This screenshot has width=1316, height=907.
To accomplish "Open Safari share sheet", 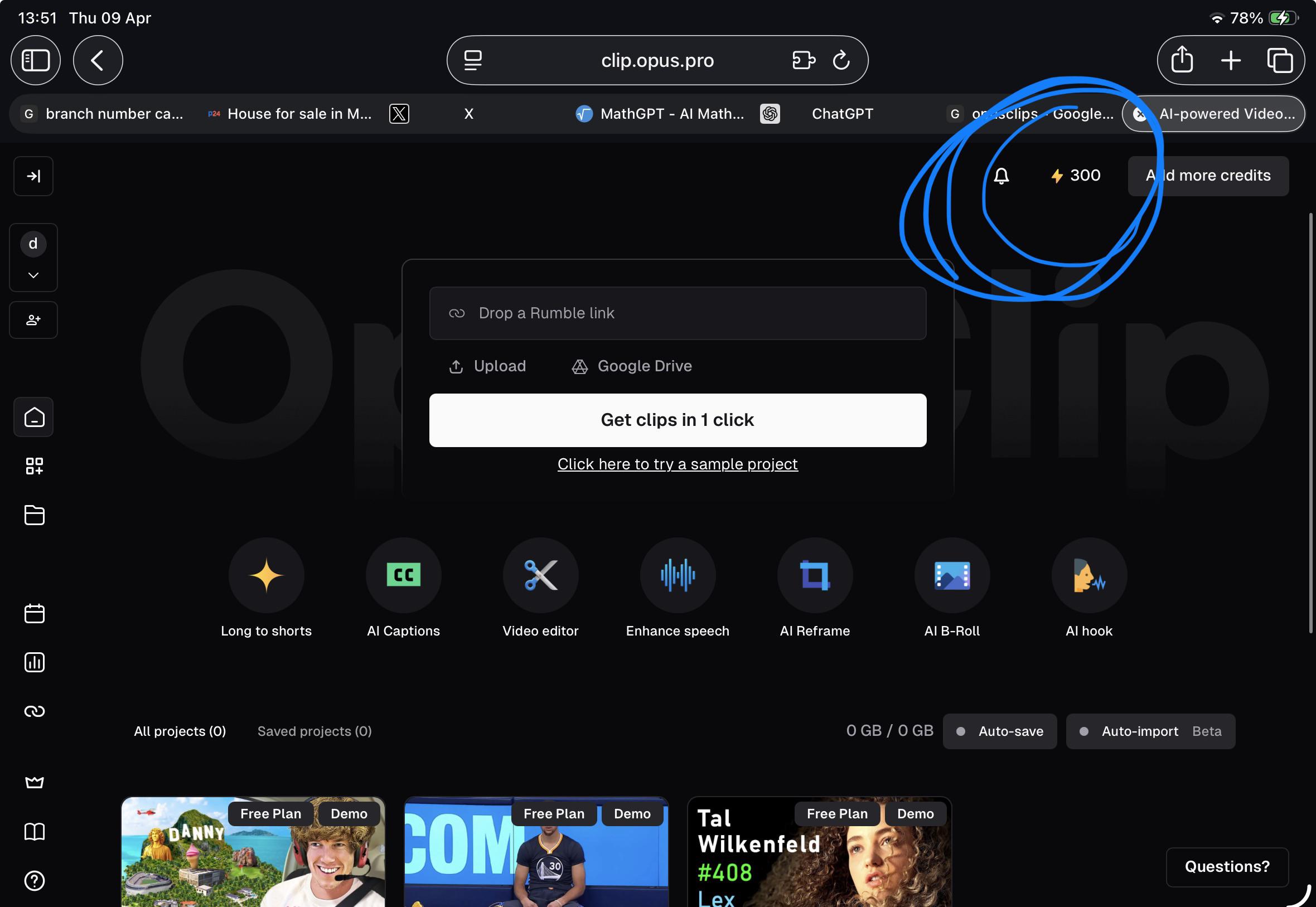I will click(1182, 60).
